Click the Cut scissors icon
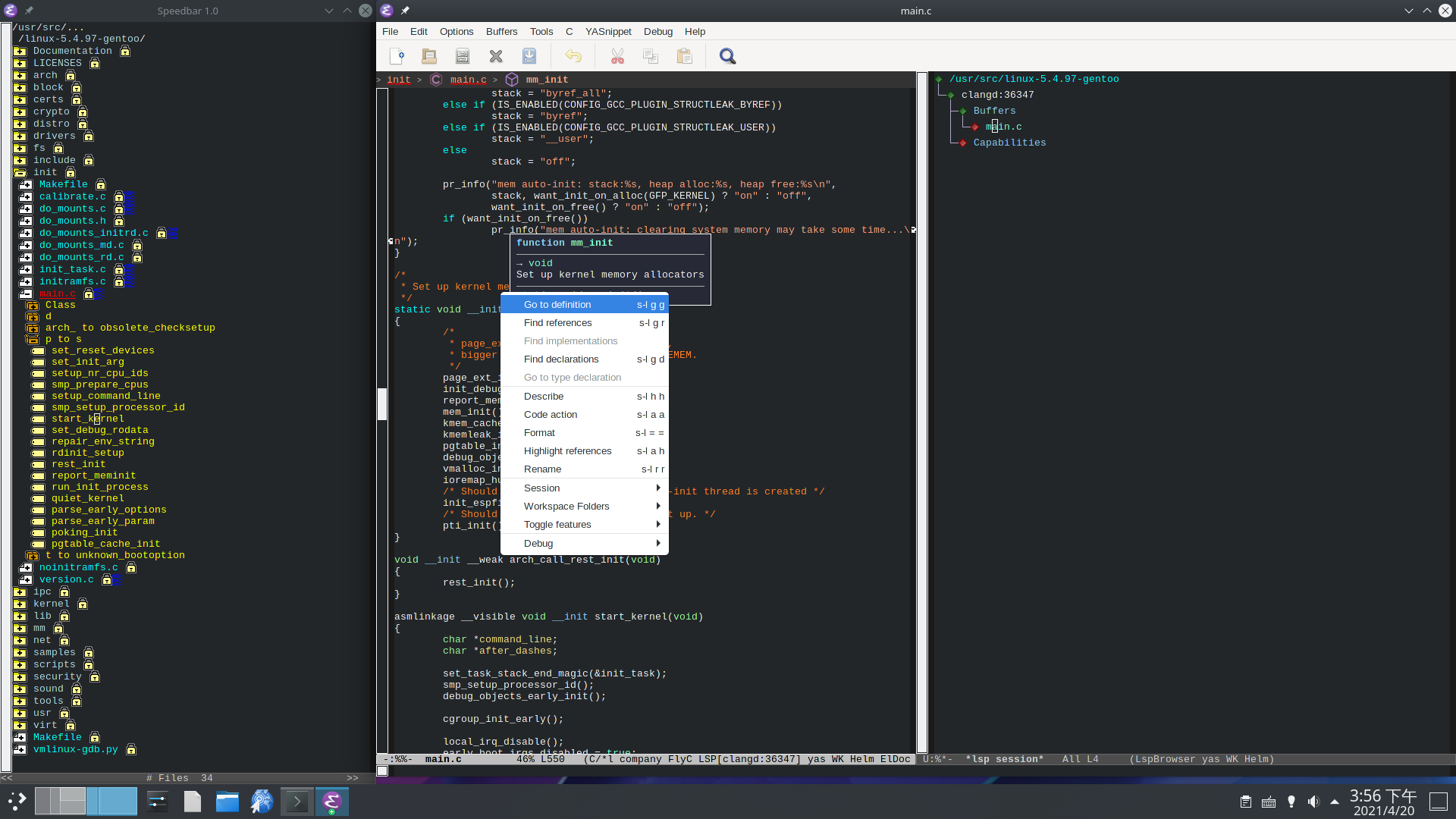Image resolution: width=1456 pixels, height=819 pixels. click(x=617, y=56)
